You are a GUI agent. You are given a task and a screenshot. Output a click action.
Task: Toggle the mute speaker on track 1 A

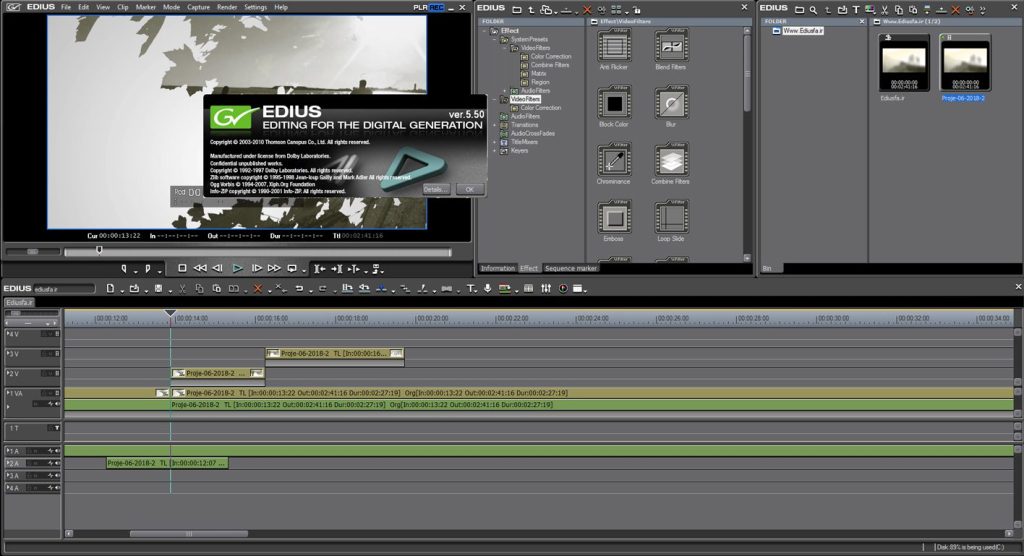click(57, 451)
